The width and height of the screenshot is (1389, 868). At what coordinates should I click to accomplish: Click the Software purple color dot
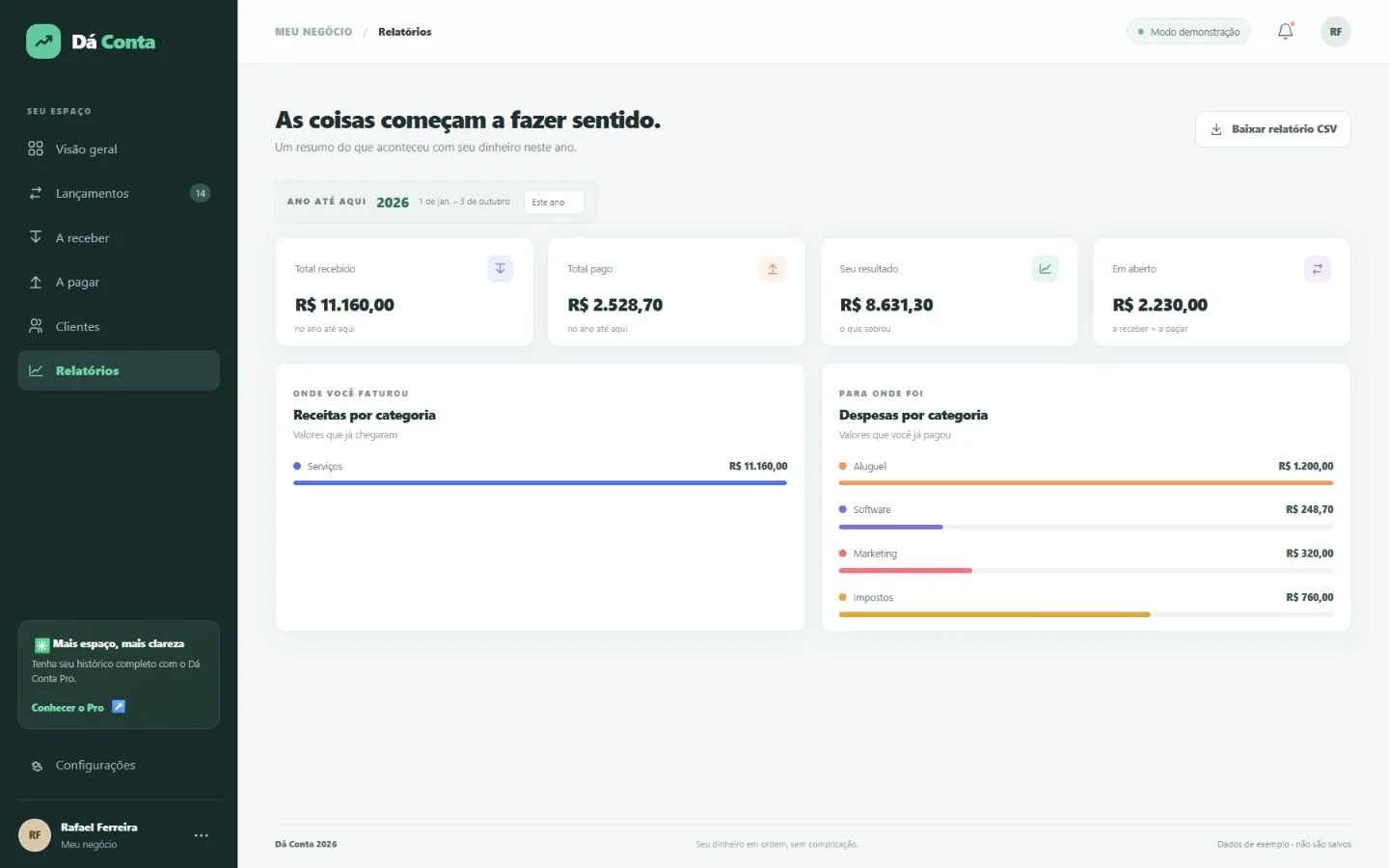tap(843, 509)
